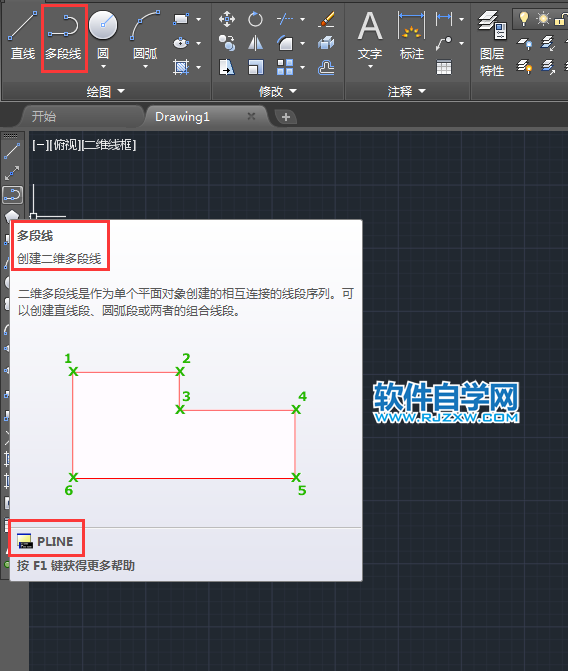Select the 直线 line tool in the ribbon
568x671 pixels.
(x=23, y=36)
